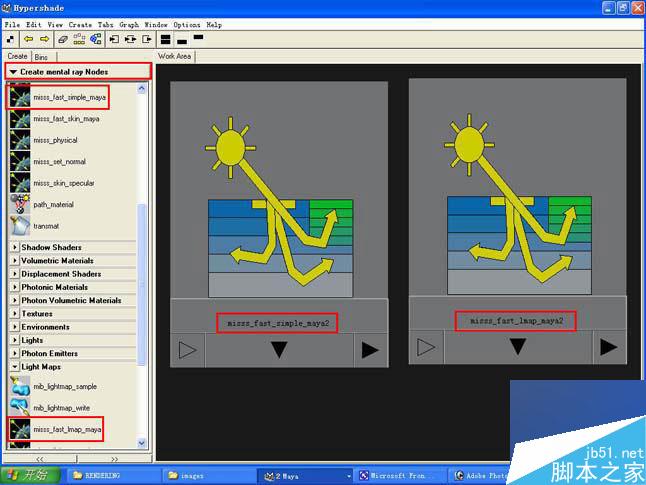This screenshot has height=485, width=646.
Task: Click solid output triangle on misss_fast_simple_maya2 node
Action: [x=370, y=350]
